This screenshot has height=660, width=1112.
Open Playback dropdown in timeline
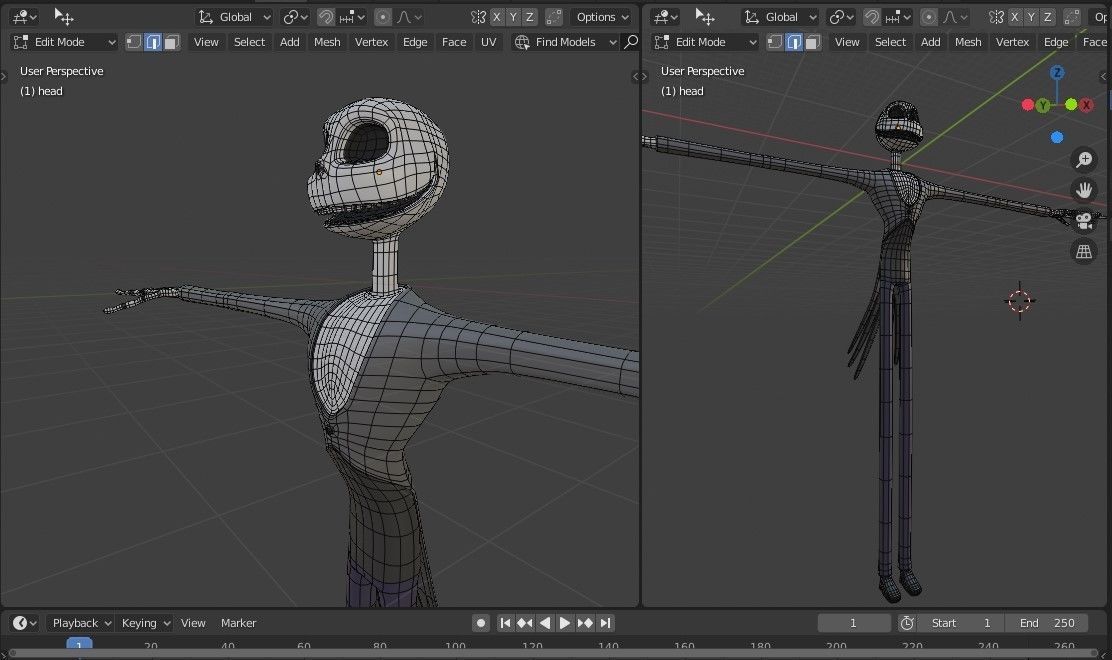coord(81,622)
